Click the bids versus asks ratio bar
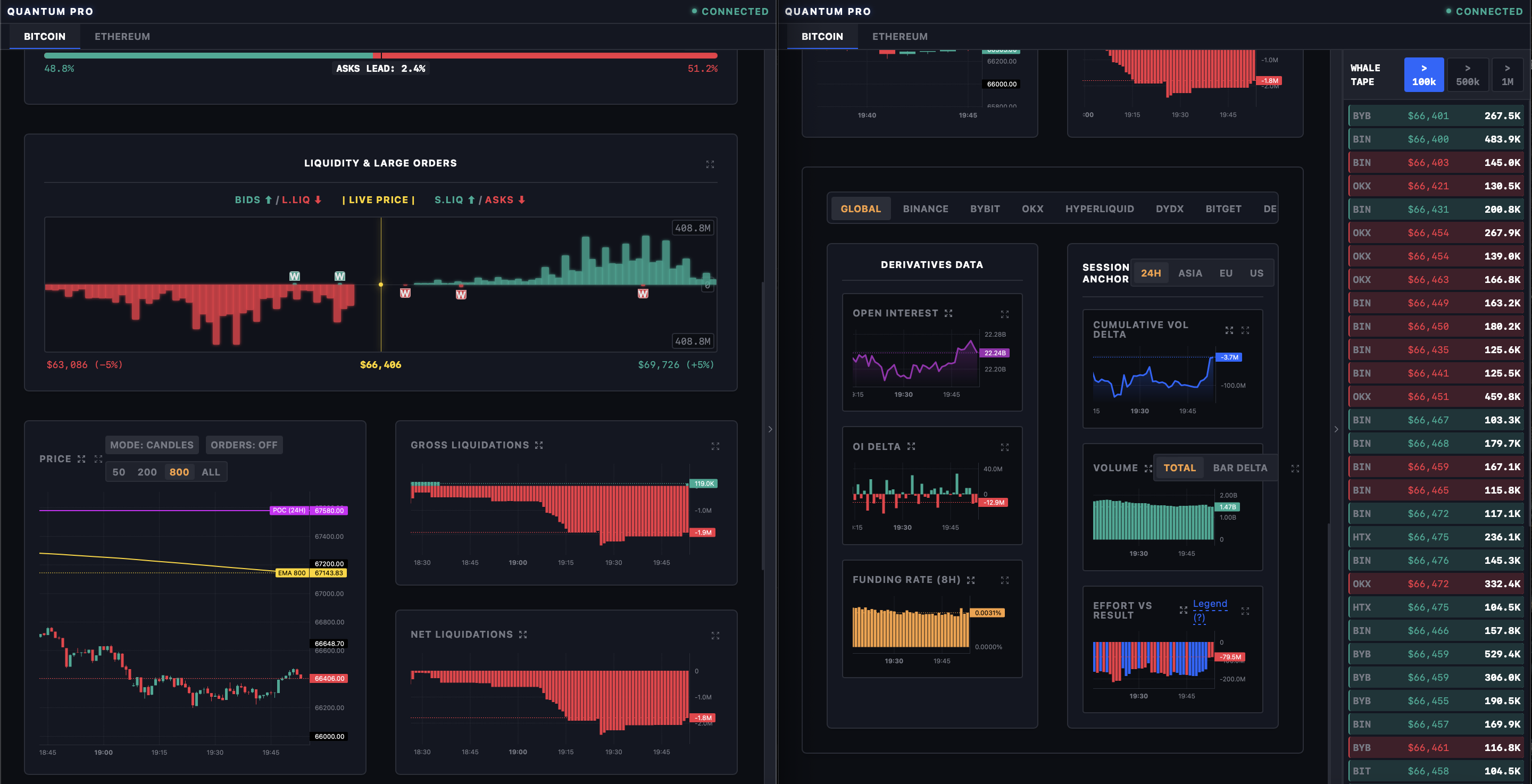This screenshot has width=1532, height=784. click(x=381, y=55)
